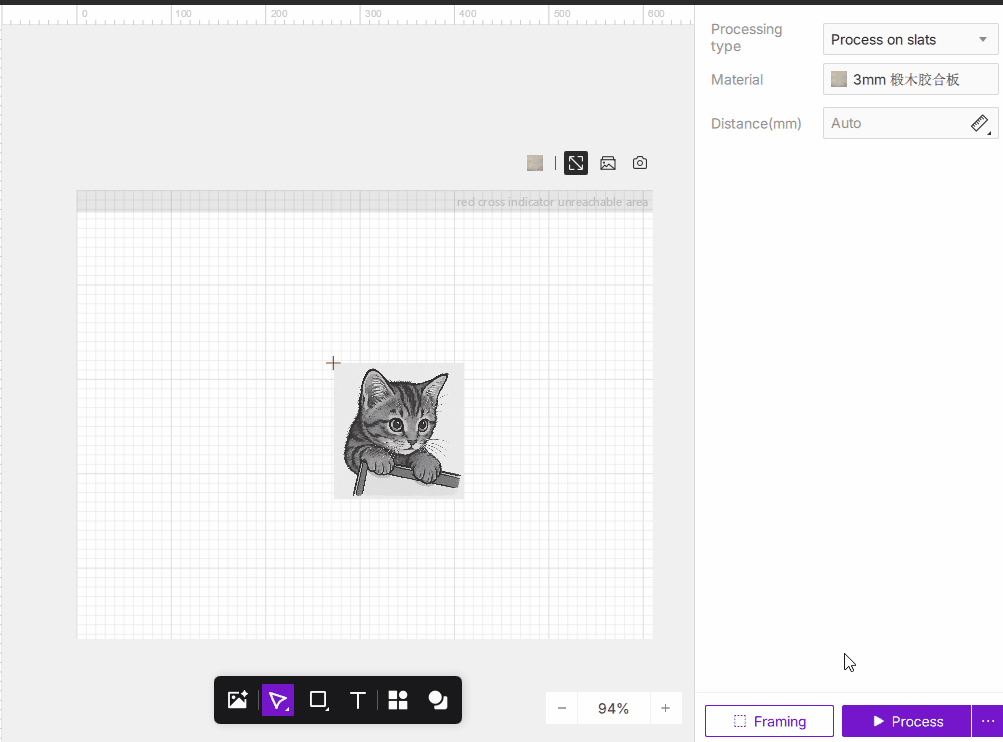Click the camera capture icon

(x=640, y=163)
